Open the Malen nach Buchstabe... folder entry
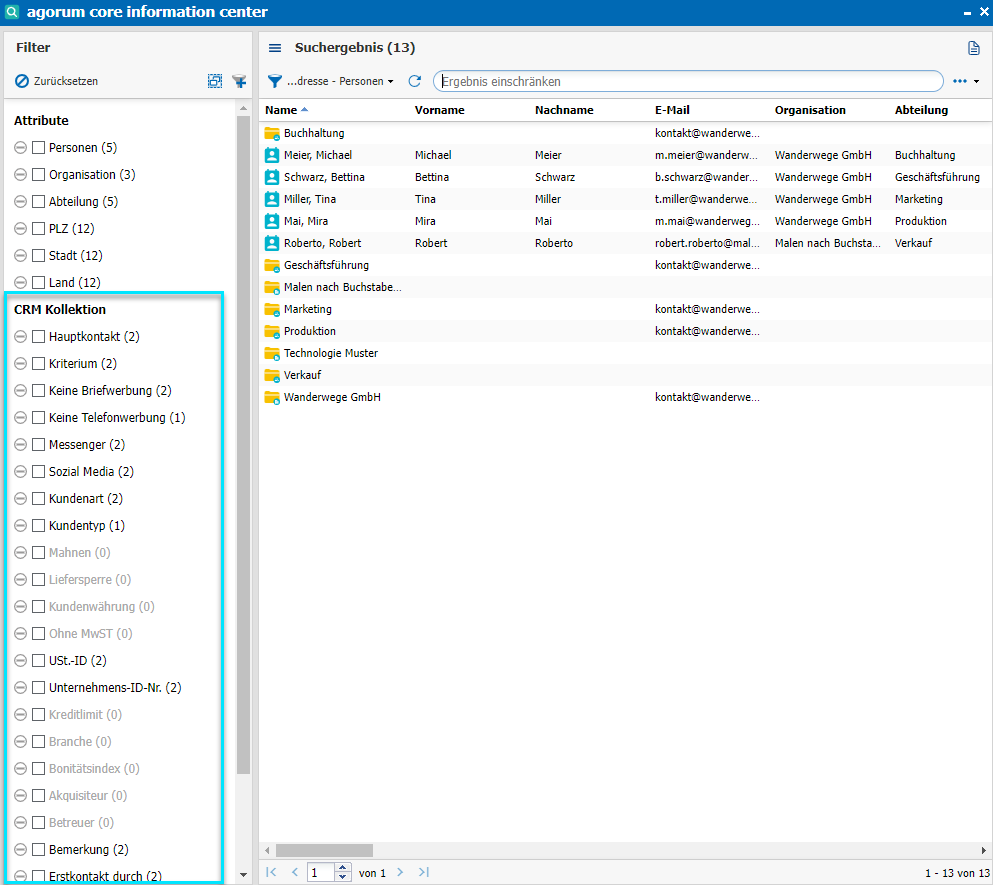The image size is (993, 885). click(342, 287)
